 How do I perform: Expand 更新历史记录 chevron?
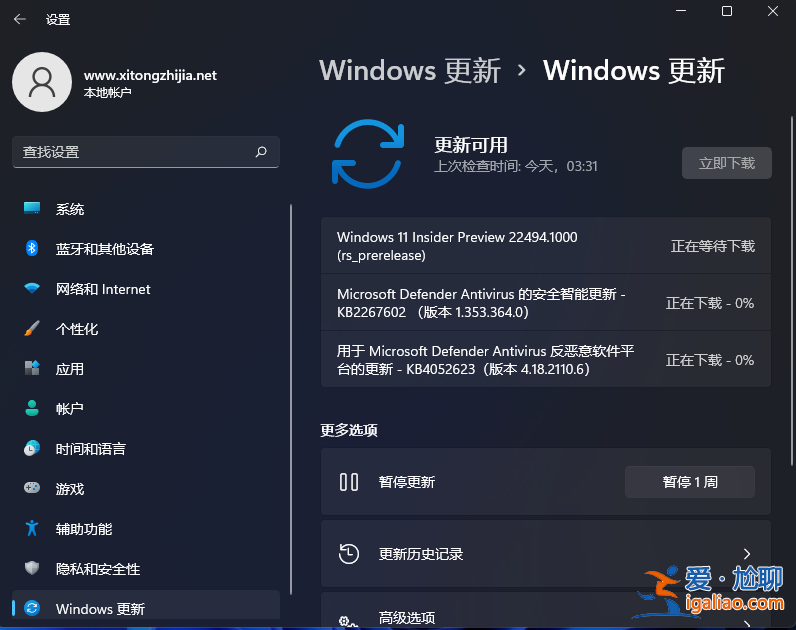746,553
